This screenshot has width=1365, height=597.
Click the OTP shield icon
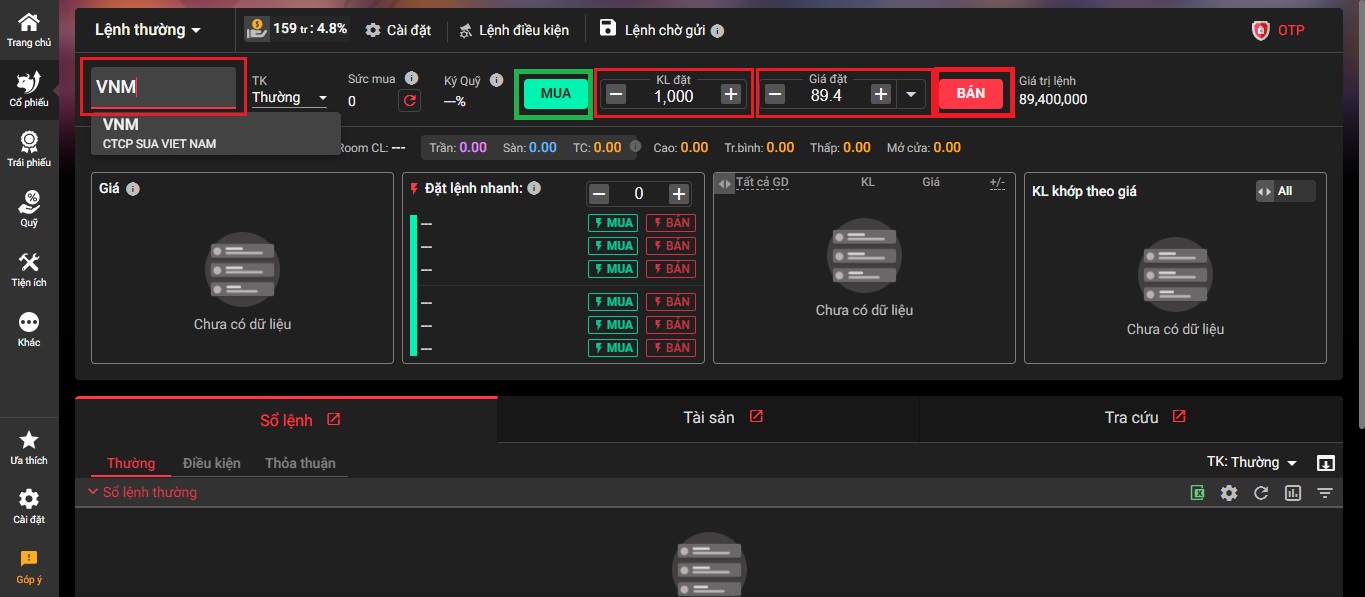(x=1261, y=30)
